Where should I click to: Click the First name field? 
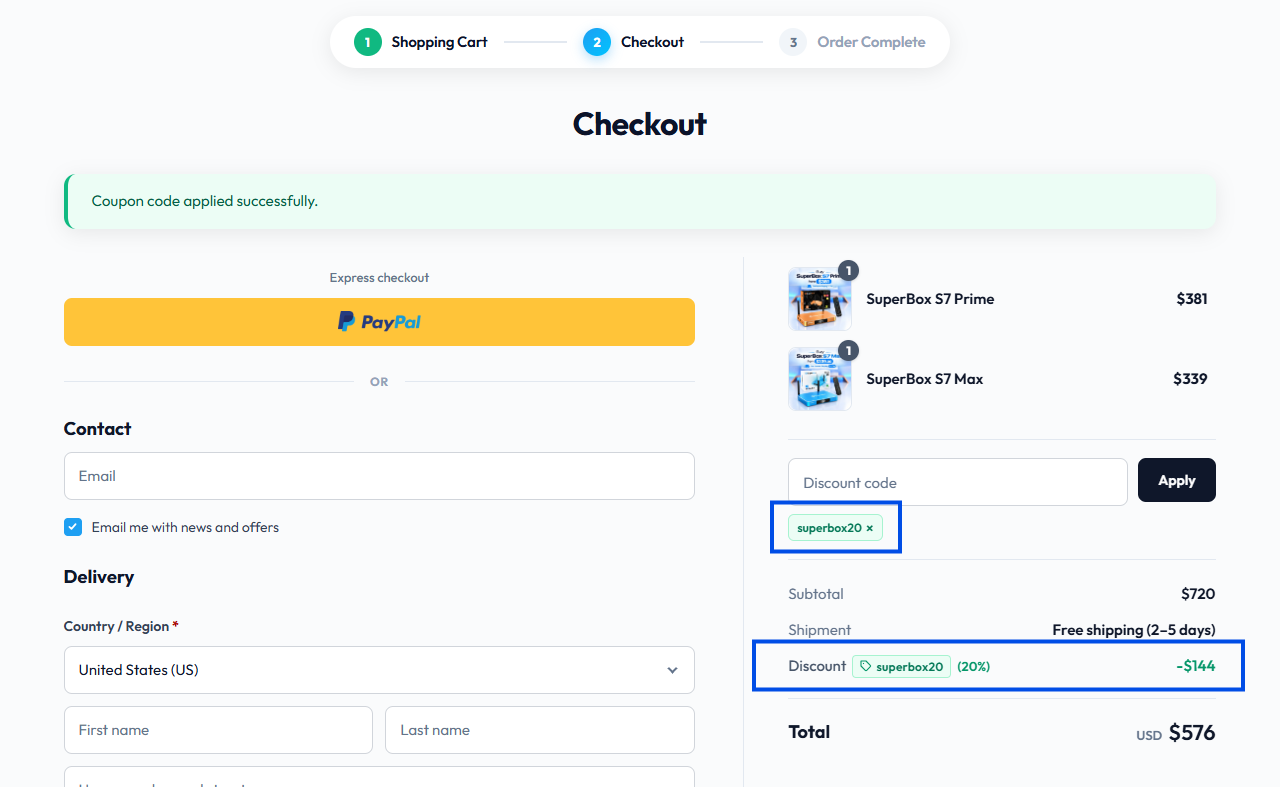click(x=218, y=730)
